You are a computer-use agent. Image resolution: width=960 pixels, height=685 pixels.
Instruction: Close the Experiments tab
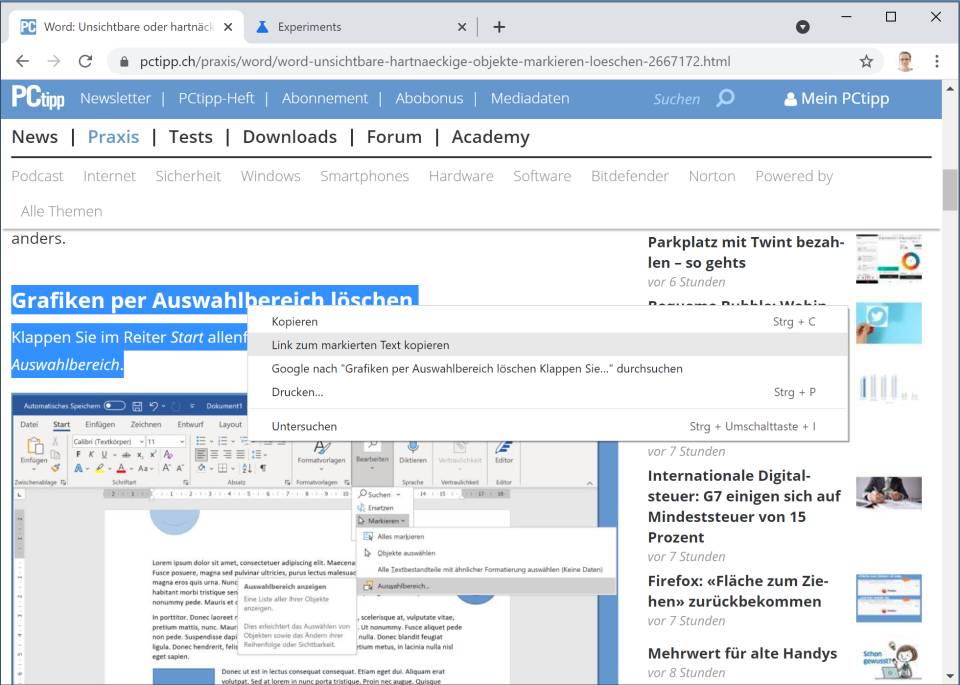tap(462, 27)
